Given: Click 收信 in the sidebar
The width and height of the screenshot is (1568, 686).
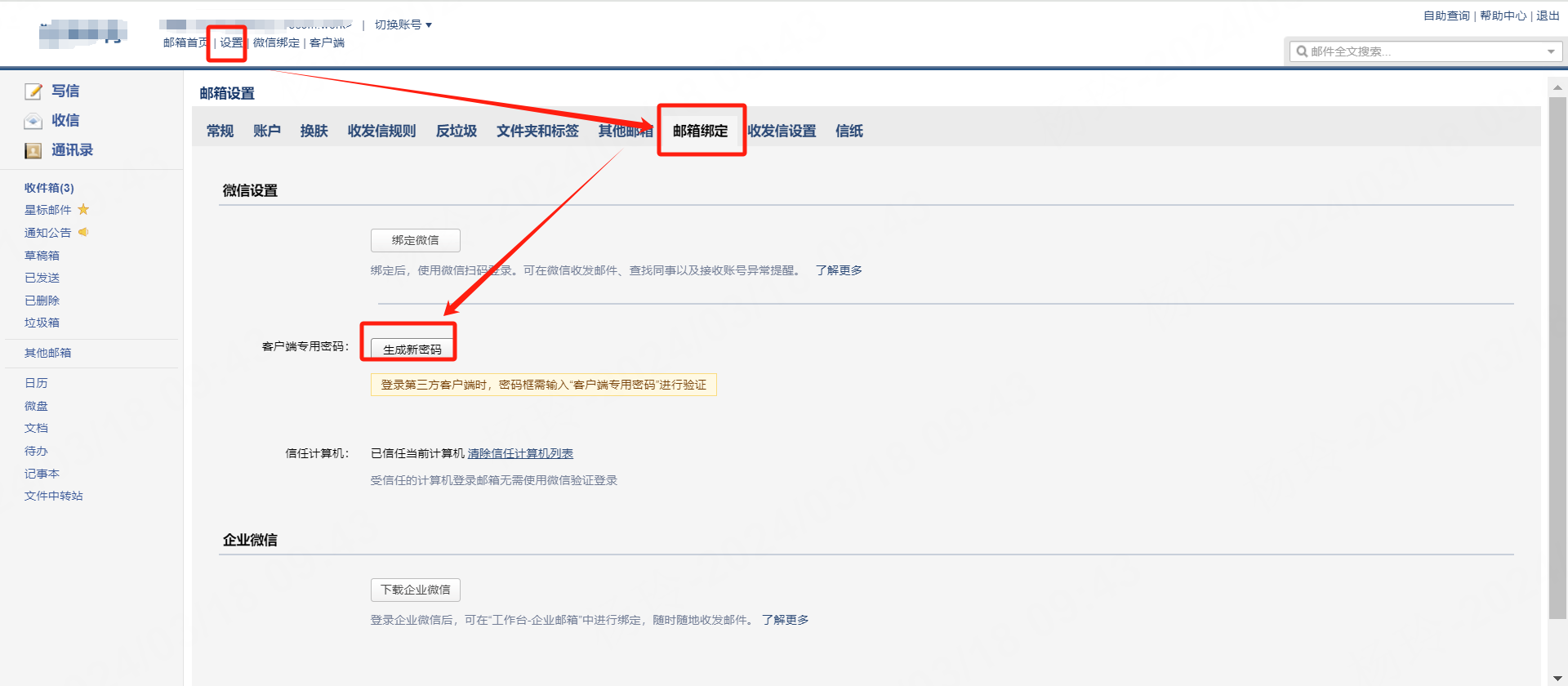Looking at the screenshot, I should (x=65, y=121).
